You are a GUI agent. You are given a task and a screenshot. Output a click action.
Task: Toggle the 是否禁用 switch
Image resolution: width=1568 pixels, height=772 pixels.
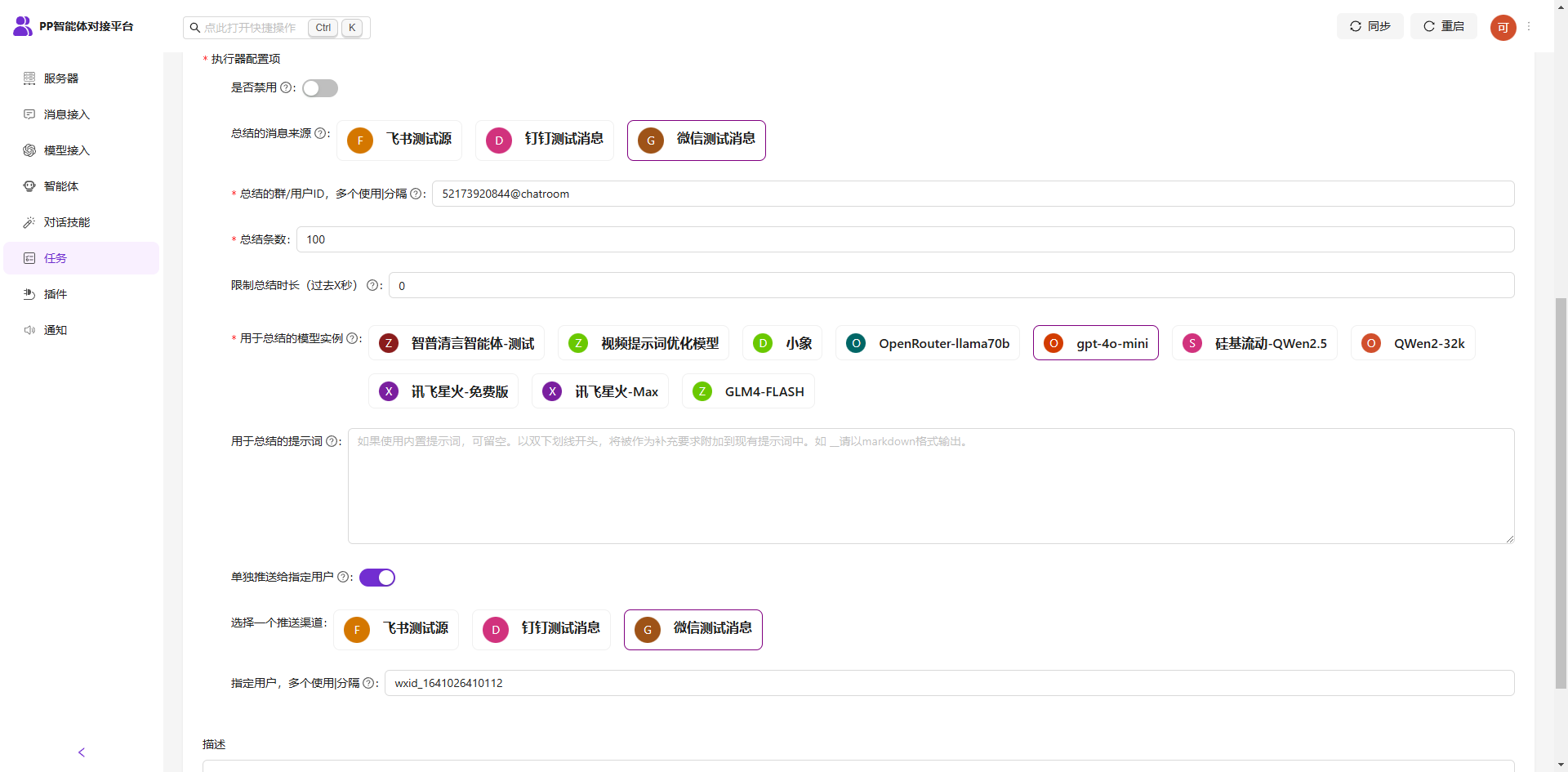click(x=320, y=88)
